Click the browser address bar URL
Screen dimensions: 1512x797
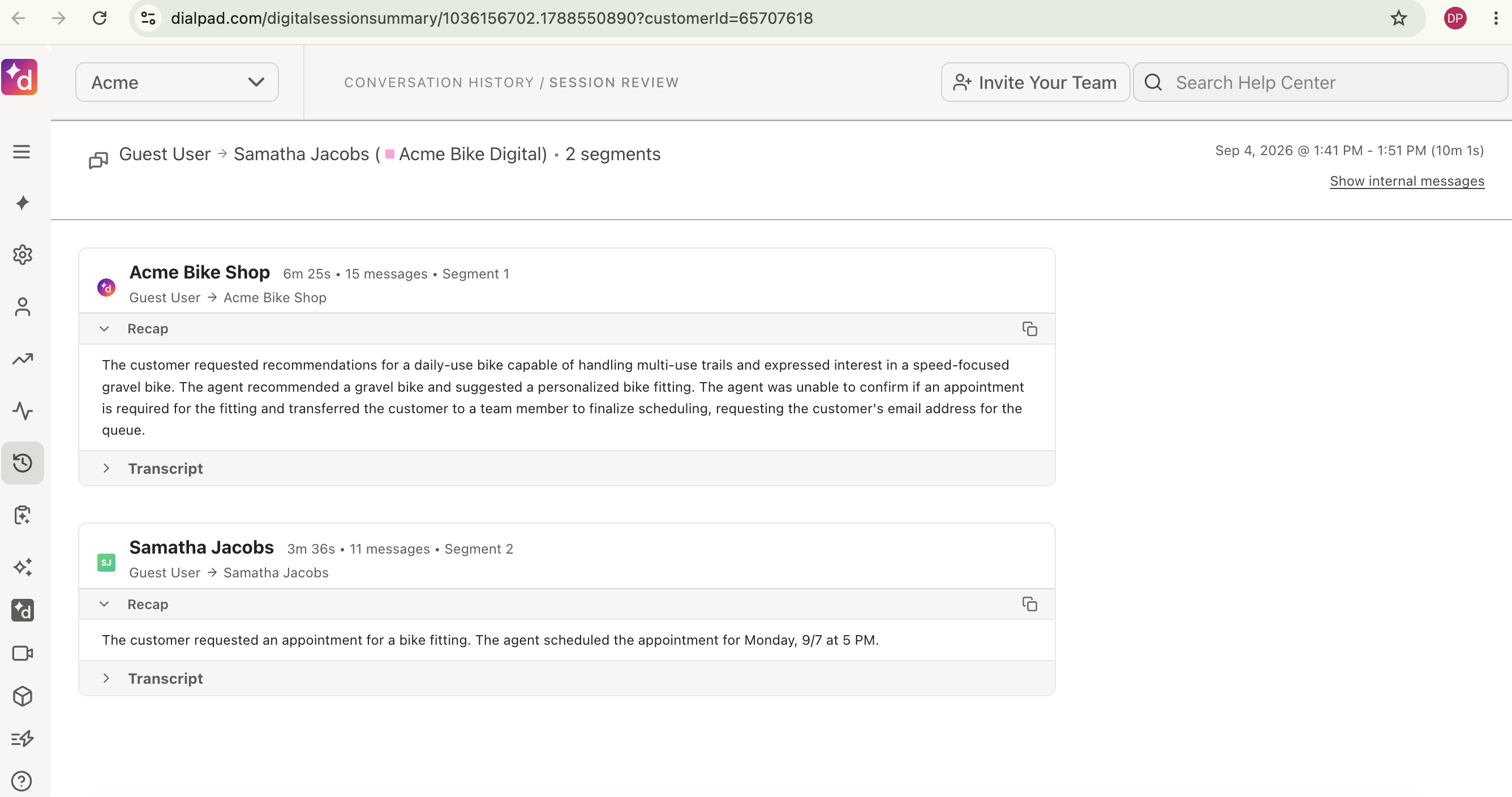point(491,18)
